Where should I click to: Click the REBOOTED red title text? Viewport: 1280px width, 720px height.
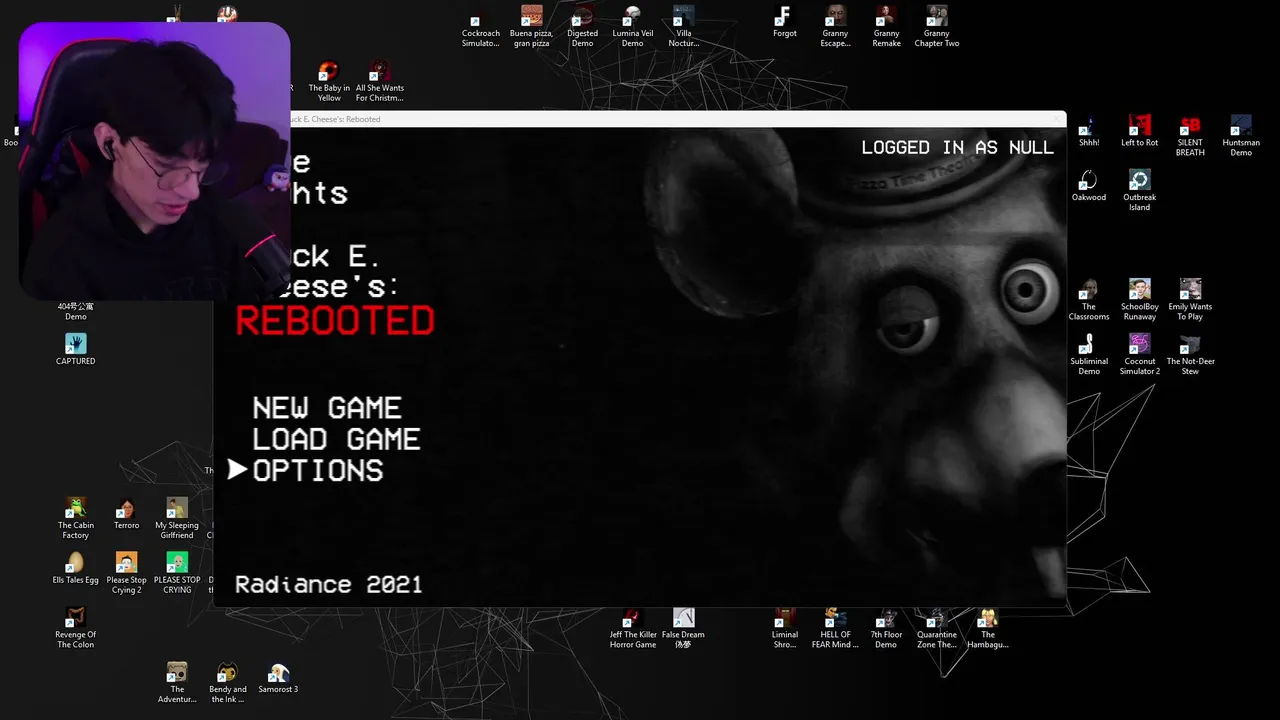click(335, 321)
